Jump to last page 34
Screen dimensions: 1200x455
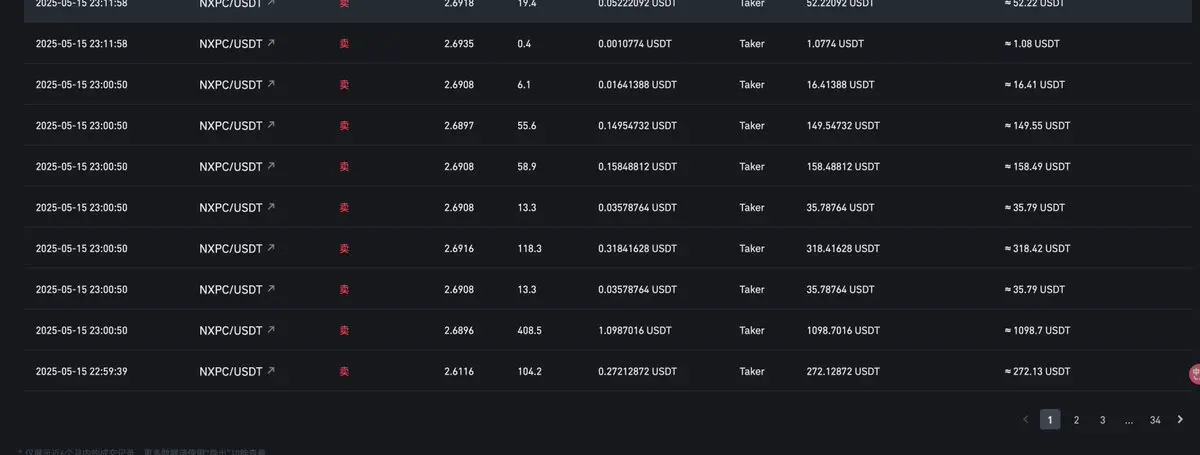coord(1155,420)
